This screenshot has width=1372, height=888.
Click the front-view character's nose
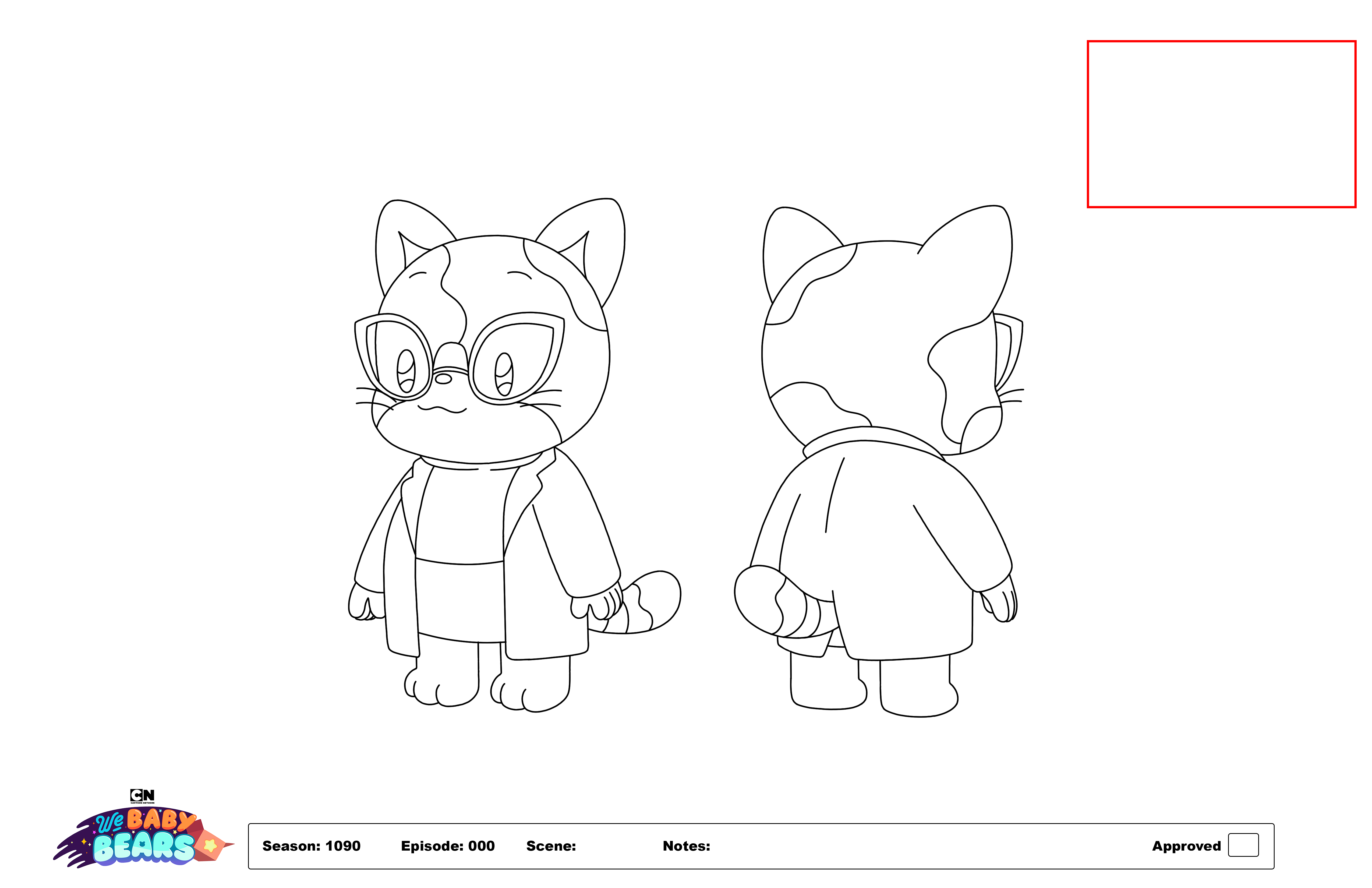[443, 379]
